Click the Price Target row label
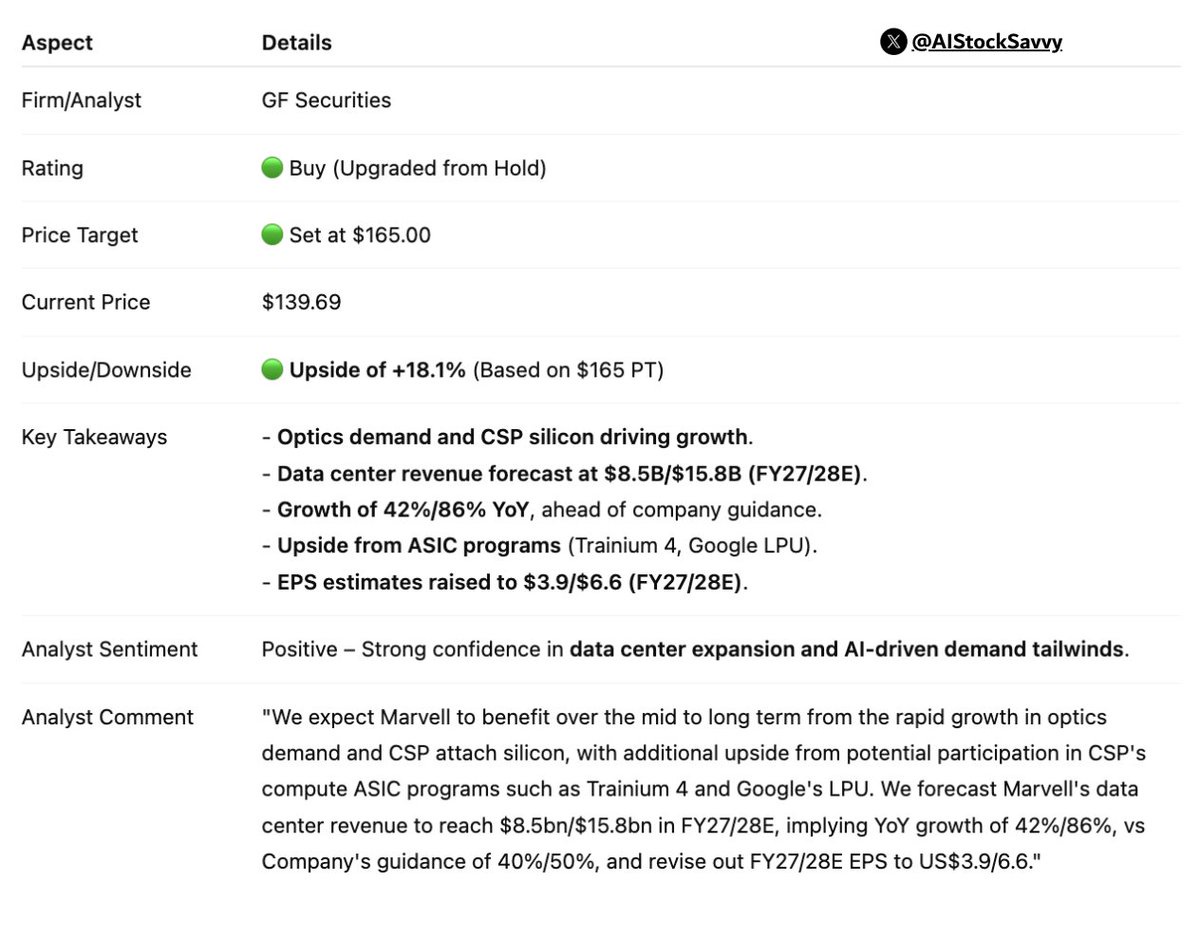The image size is (1200, 938). click(80, 235)
